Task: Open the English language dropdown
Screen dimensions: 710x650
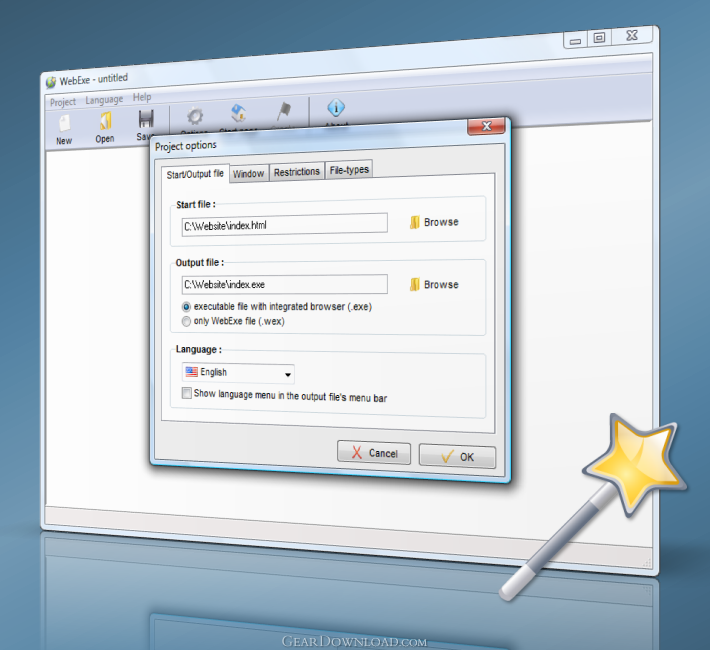Action: [x=238, y=373]
